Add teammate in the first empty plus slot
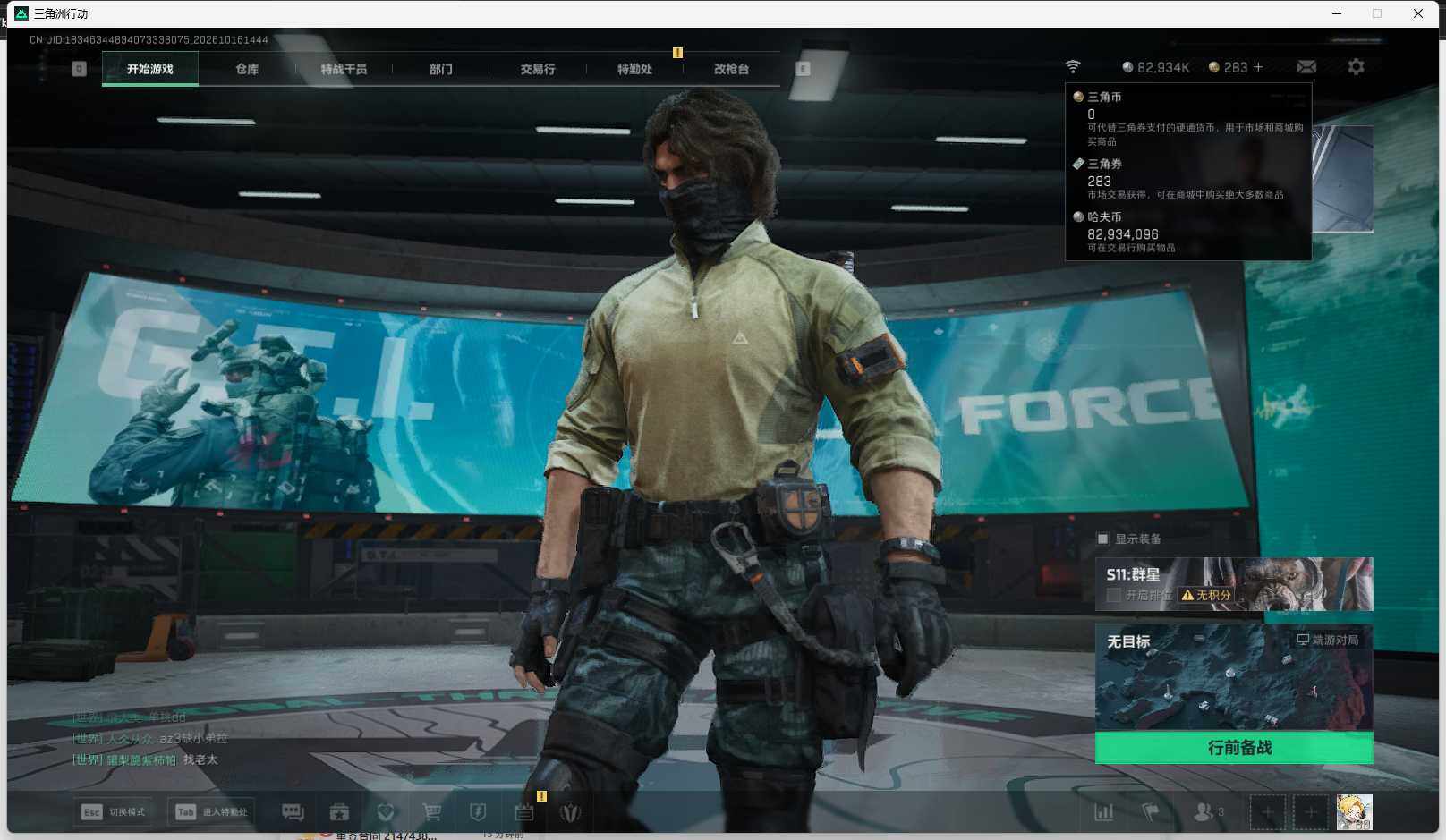Image resolution: width=1446 pixels, height=840 pixels. coord(1267,812)
